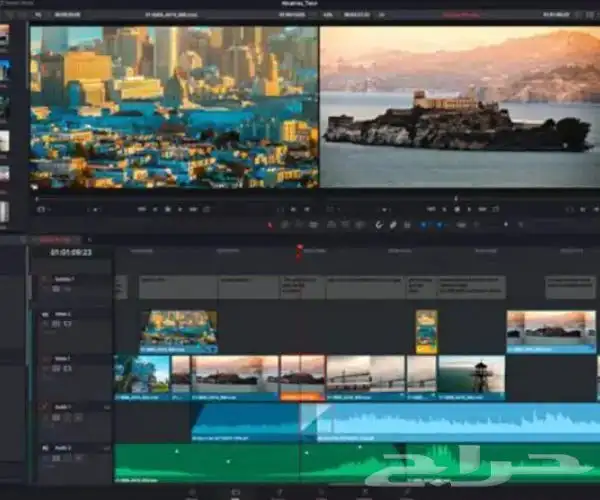The image size is (600, 500).
Task: Open the blue Marker color dropdown
Action: [x=440, y=225]
